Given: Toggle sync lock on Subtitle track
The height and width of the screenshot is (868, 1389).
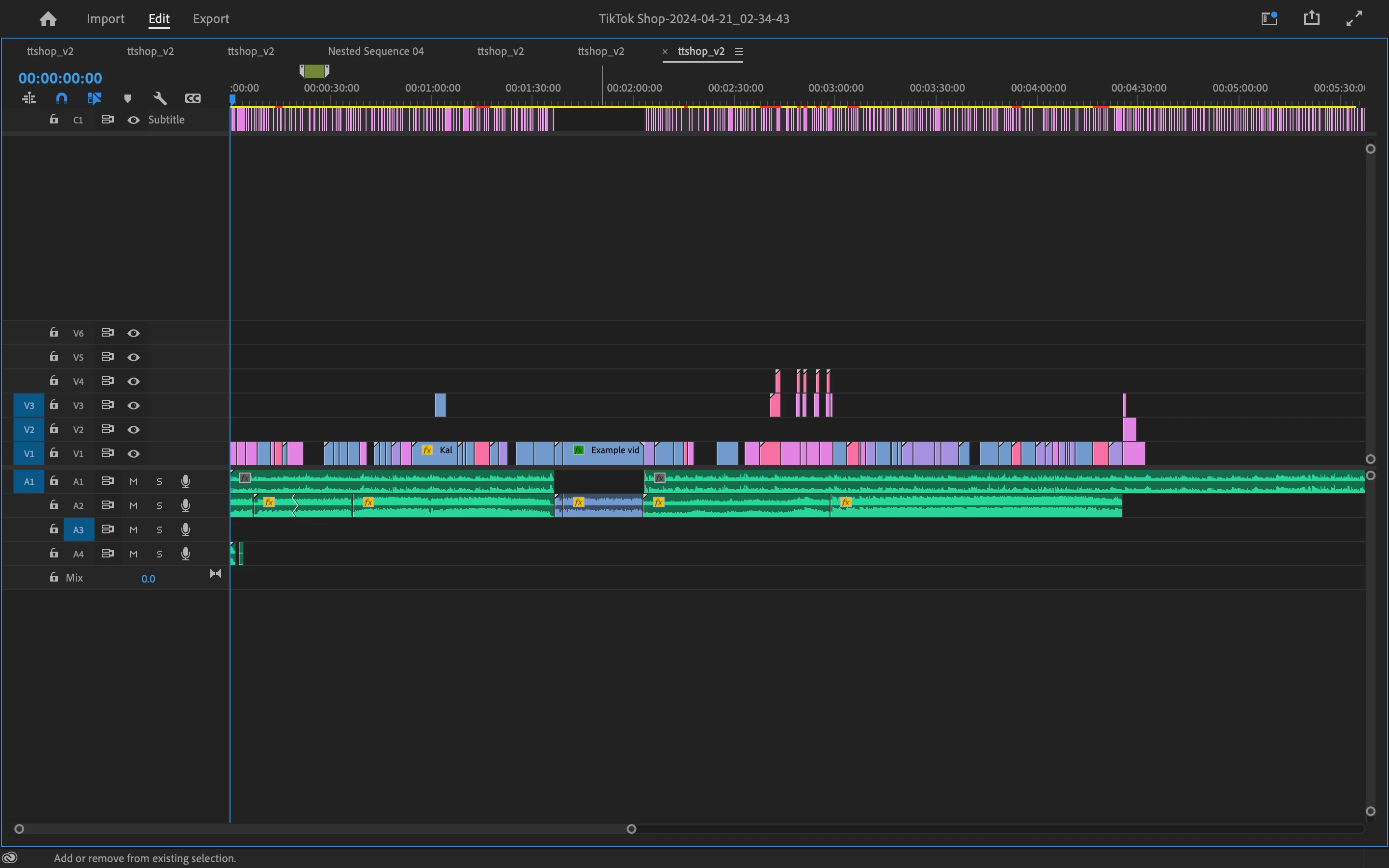Looking at the screenshot, I should (x=108, y=120).
